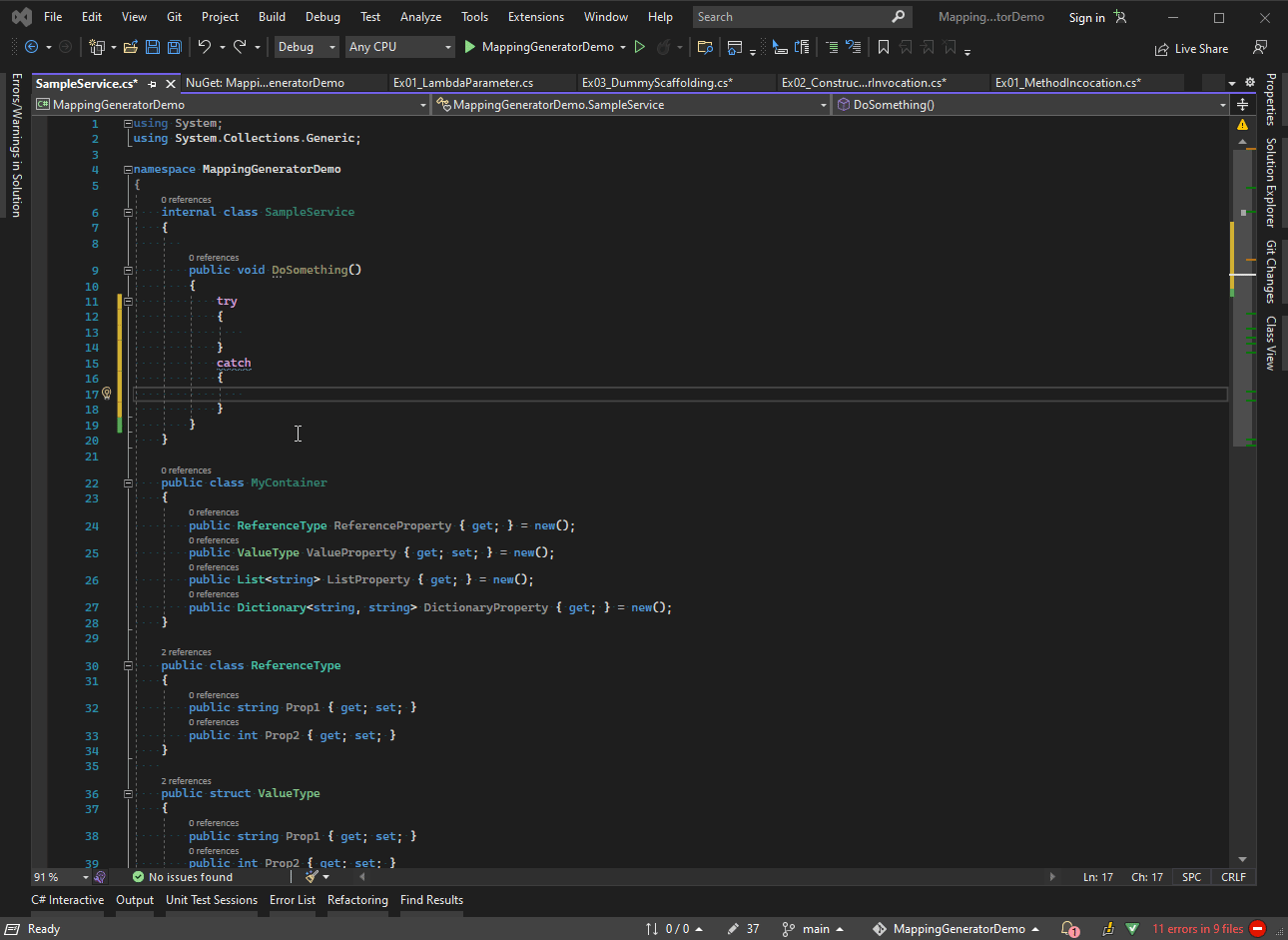Start debugging MappingGeneratorDemo with the green arrow

pos(470,47)
